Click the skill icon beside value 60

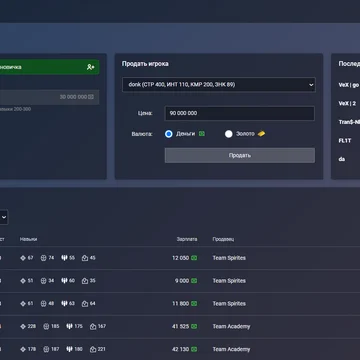(x=64, y=281)
